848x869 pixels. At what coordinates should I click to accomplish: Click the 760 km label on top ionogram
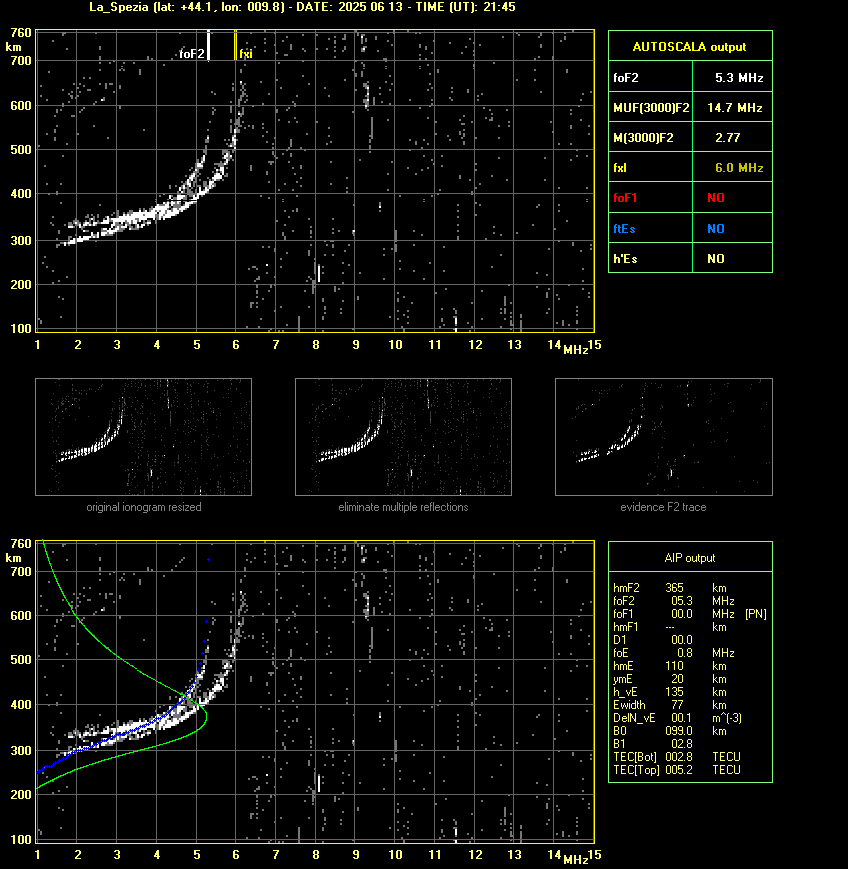click(21, 33)
